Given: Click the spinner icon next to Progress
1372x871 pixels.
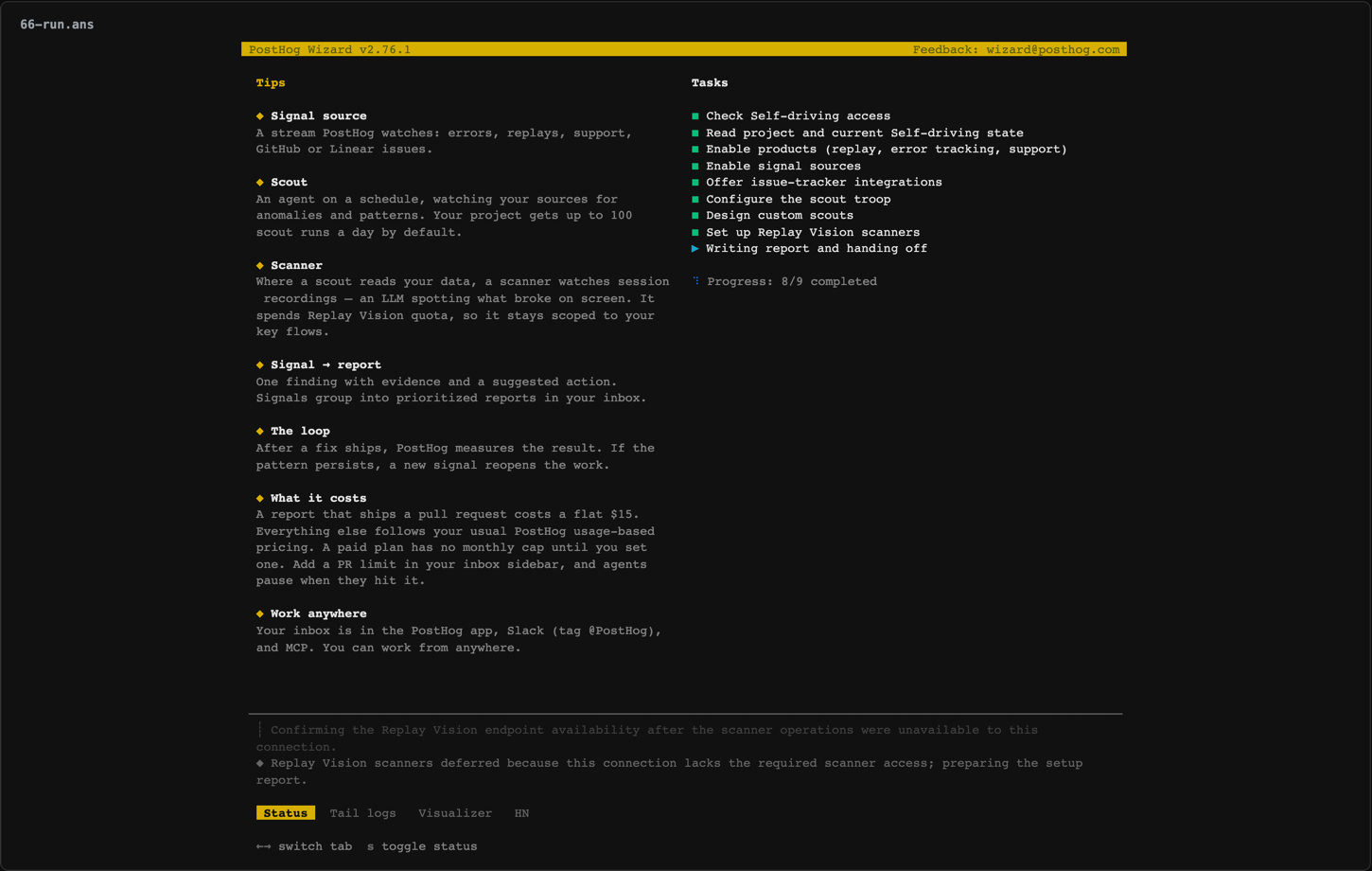Looking at the screenshot, I should [696, 281].
